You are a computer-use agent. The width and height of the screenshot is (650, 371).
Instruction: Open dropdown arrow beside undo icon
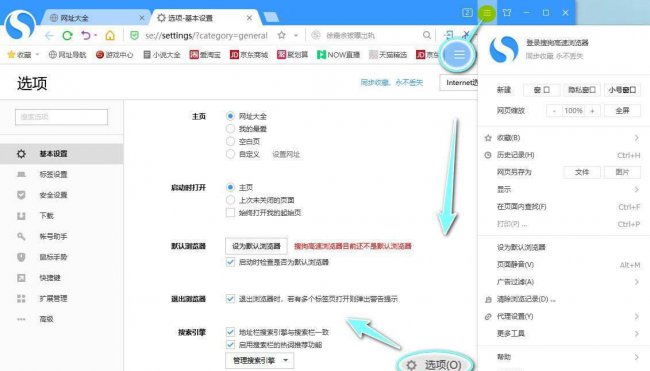coord(95,35)
